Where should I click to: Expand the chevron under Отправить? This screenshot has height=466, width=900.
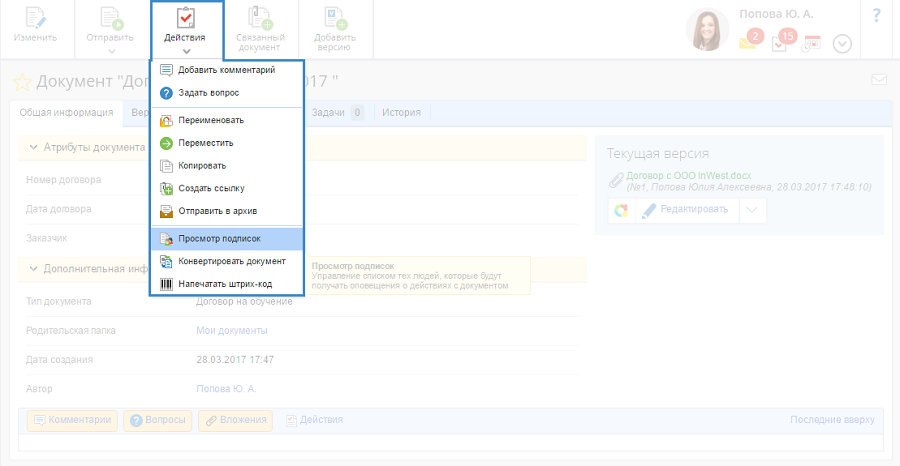point(112,51)
